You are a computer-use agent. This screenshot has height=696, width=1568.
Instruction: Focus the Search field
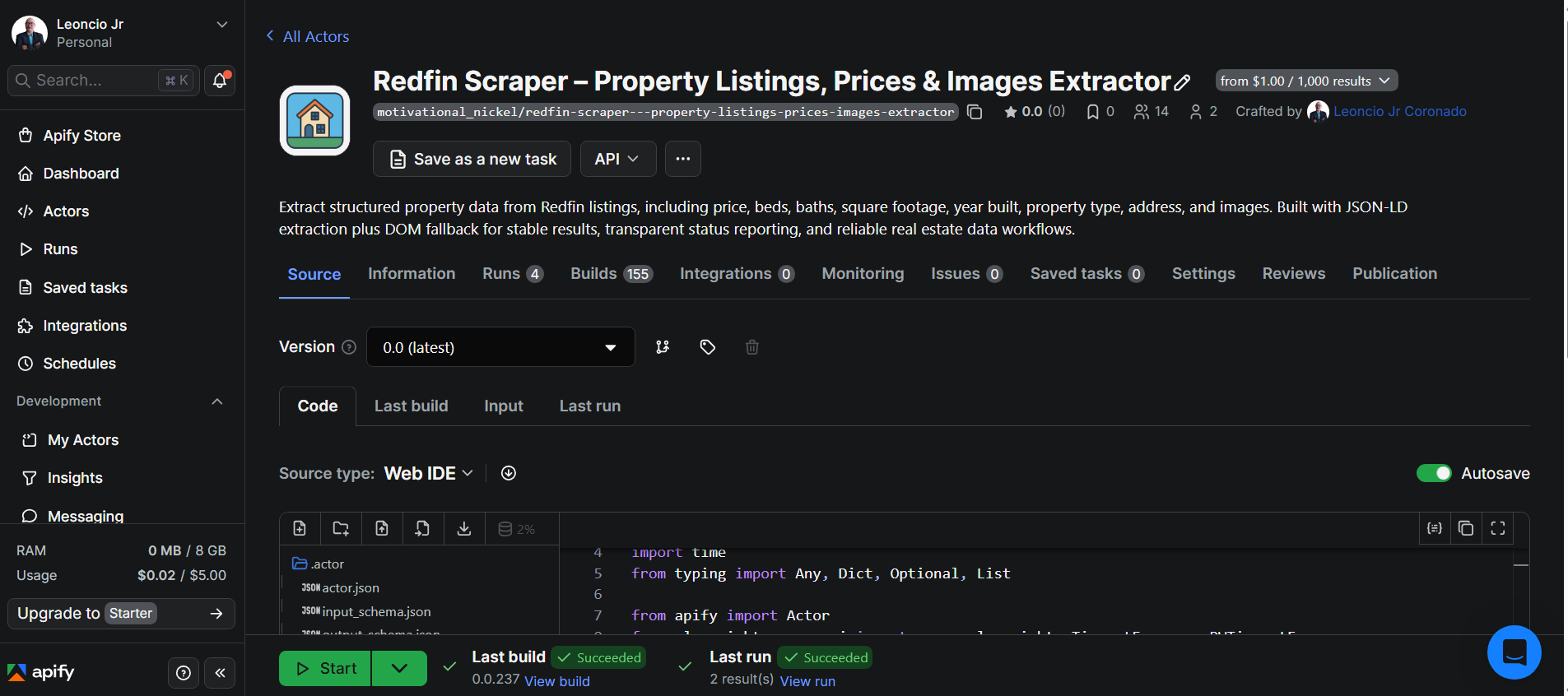pos(103,81)
